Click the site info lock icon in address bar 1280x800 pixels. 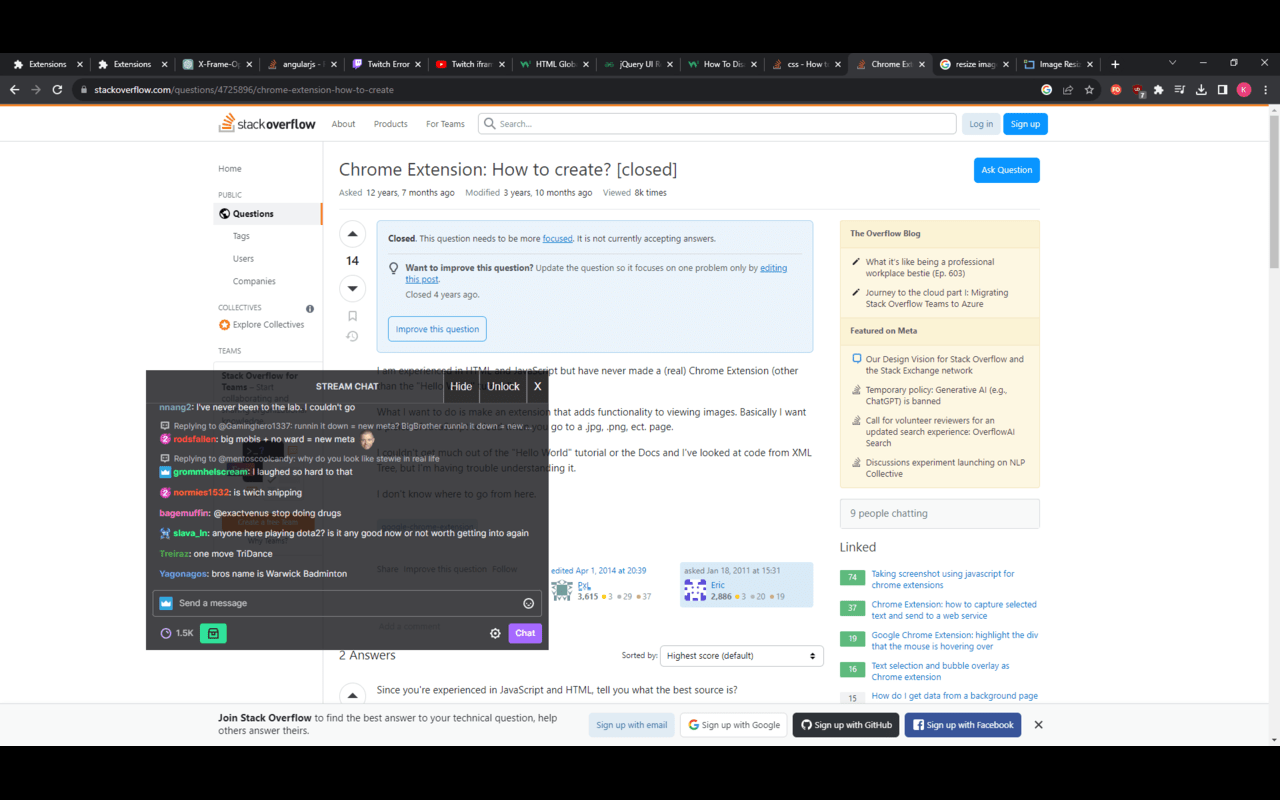pyautogui.click(x=82, y=90)
